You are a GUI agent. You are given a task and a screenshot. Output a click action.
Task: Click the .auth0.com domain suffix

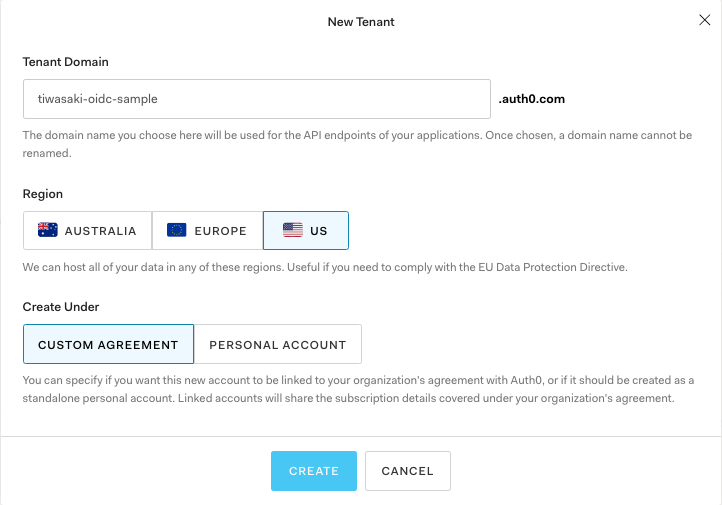tap(532, 99)
